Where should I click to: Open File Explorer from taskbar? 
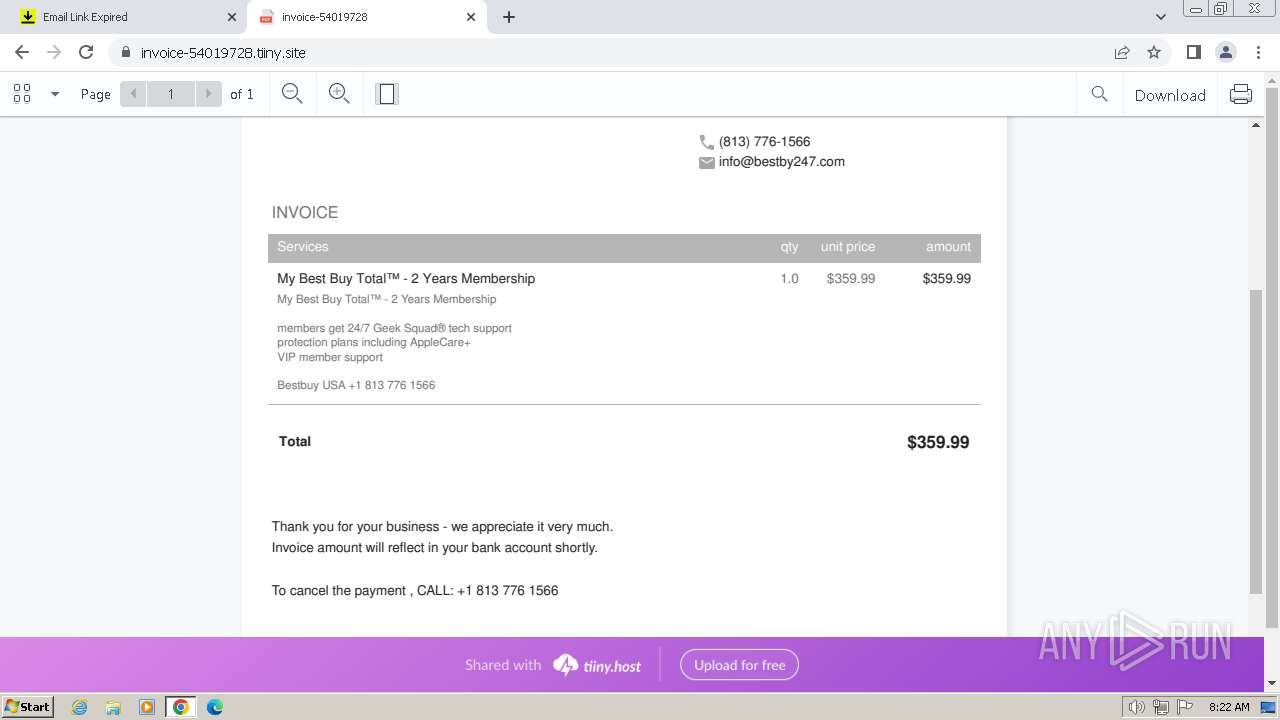113,707
